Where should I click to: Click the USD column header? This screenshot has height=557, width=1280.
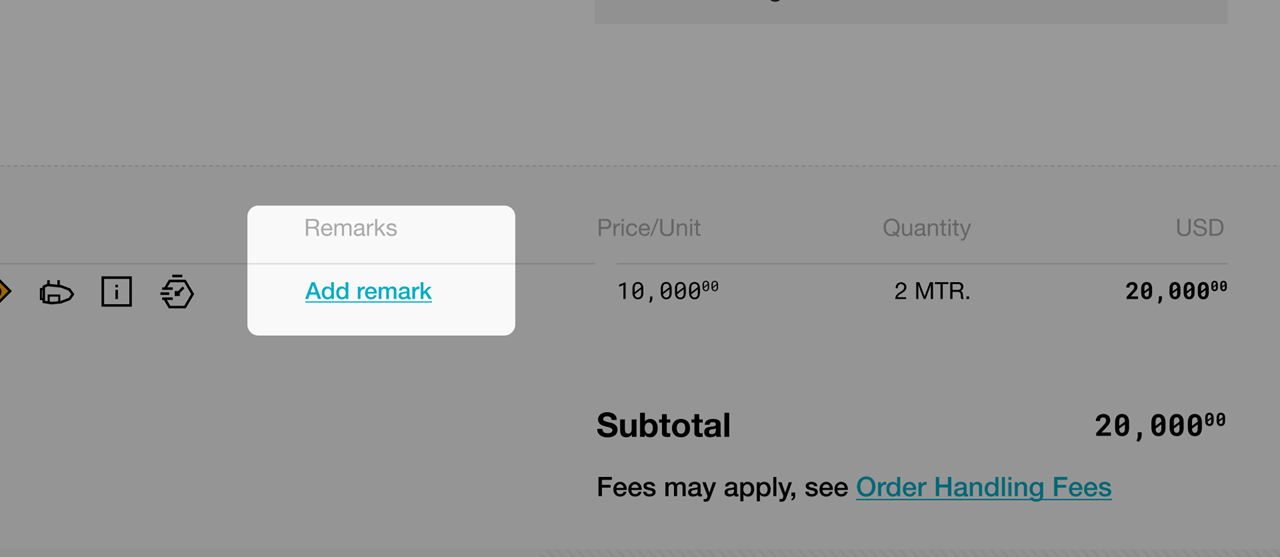pos(1200,228)
